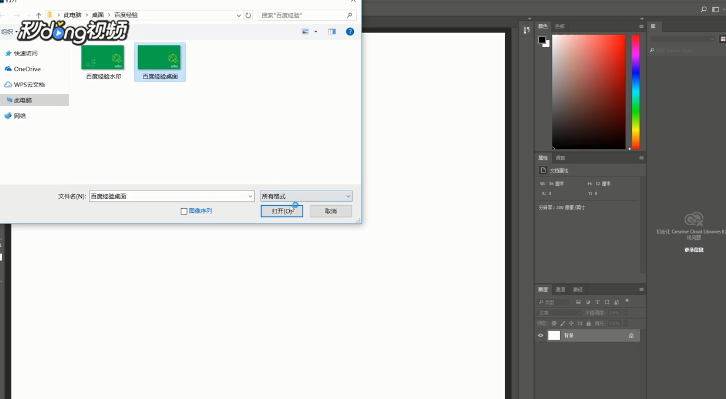This screenshot has width=726, height=399.
Task: Open the fill dropdown arrow in Layers
Action: click(626, 324)
